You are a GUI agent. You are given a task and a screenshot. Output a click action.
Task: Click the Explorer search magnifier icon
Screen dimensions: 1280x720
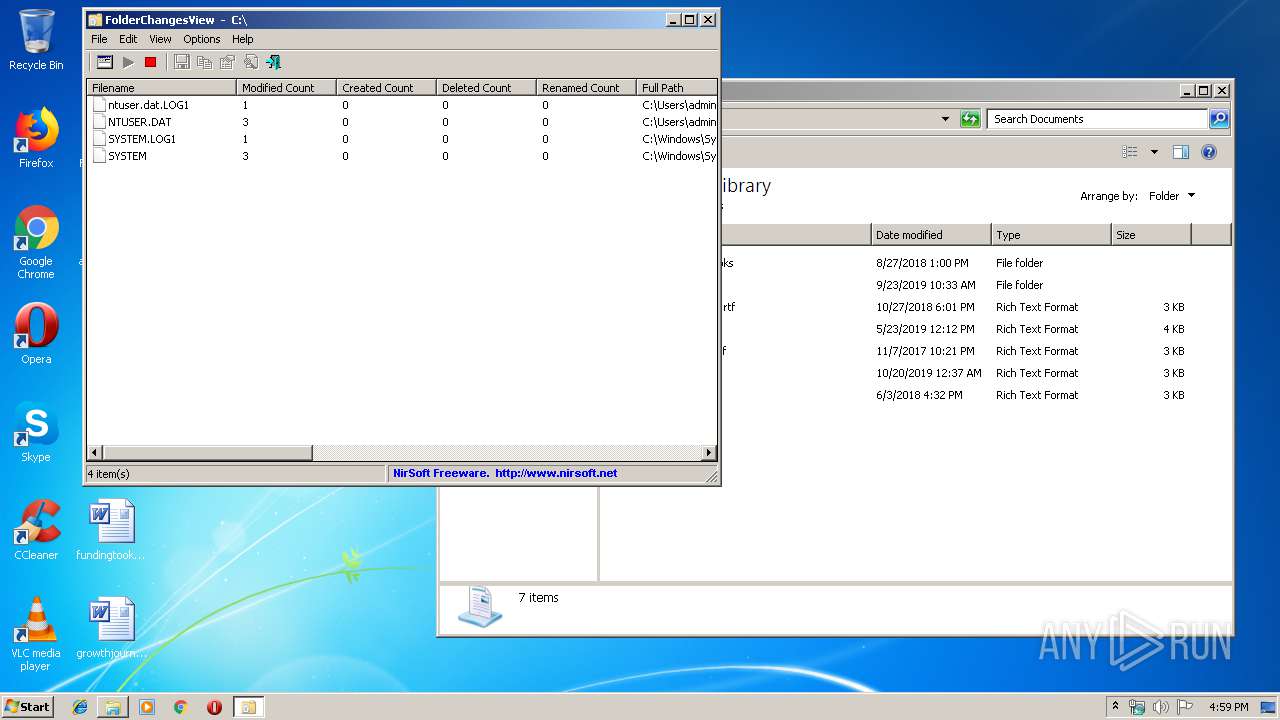[x=1218, y=119]
